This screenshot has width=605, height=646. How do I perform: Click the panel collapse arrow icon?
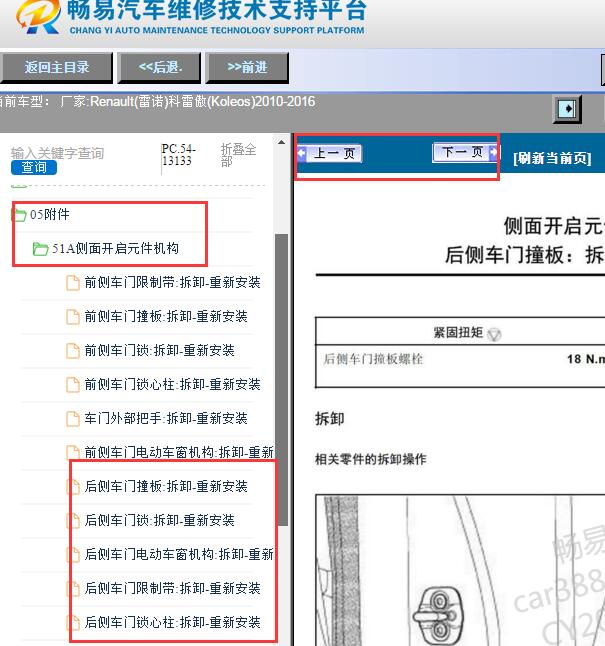[567, 109]
